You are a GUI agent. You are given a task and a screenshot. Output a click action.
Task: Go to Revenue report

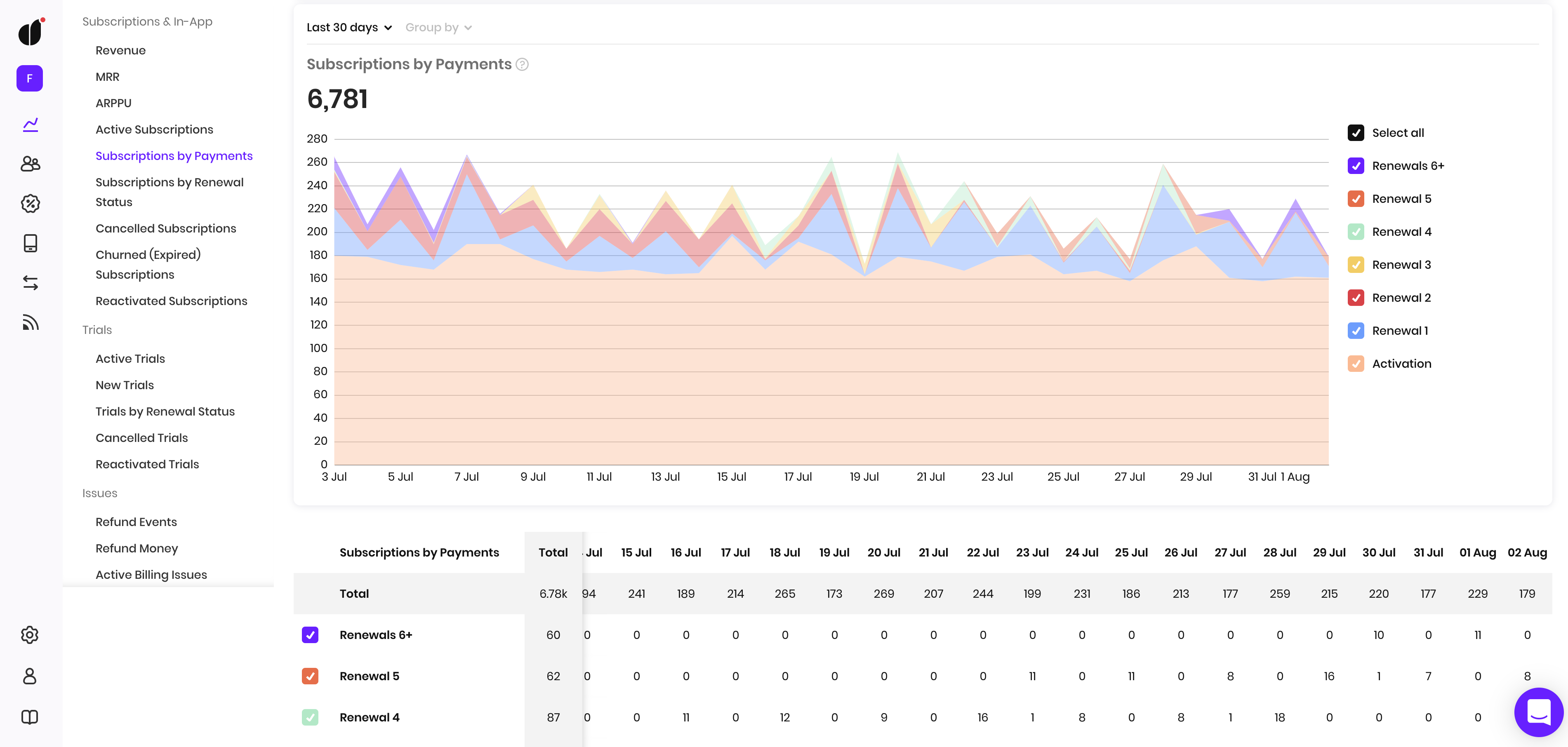pos(120,50)
